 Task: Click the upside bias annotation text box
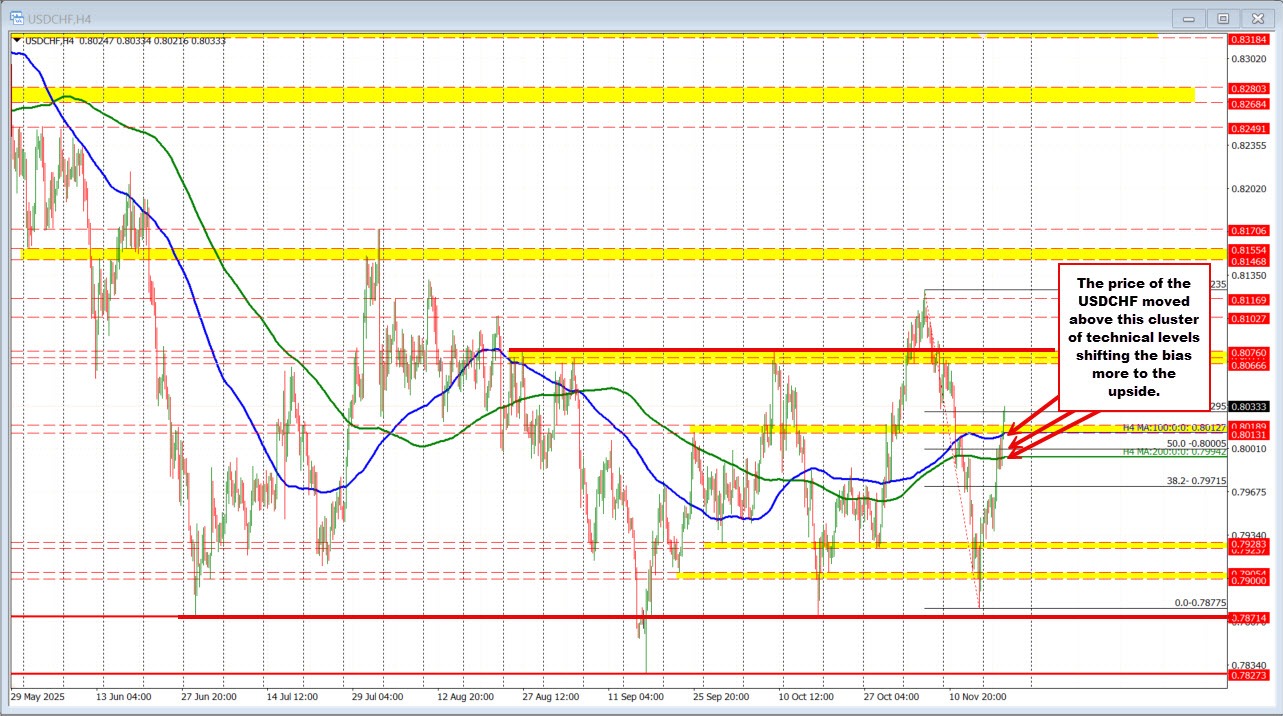point(1134,337)
